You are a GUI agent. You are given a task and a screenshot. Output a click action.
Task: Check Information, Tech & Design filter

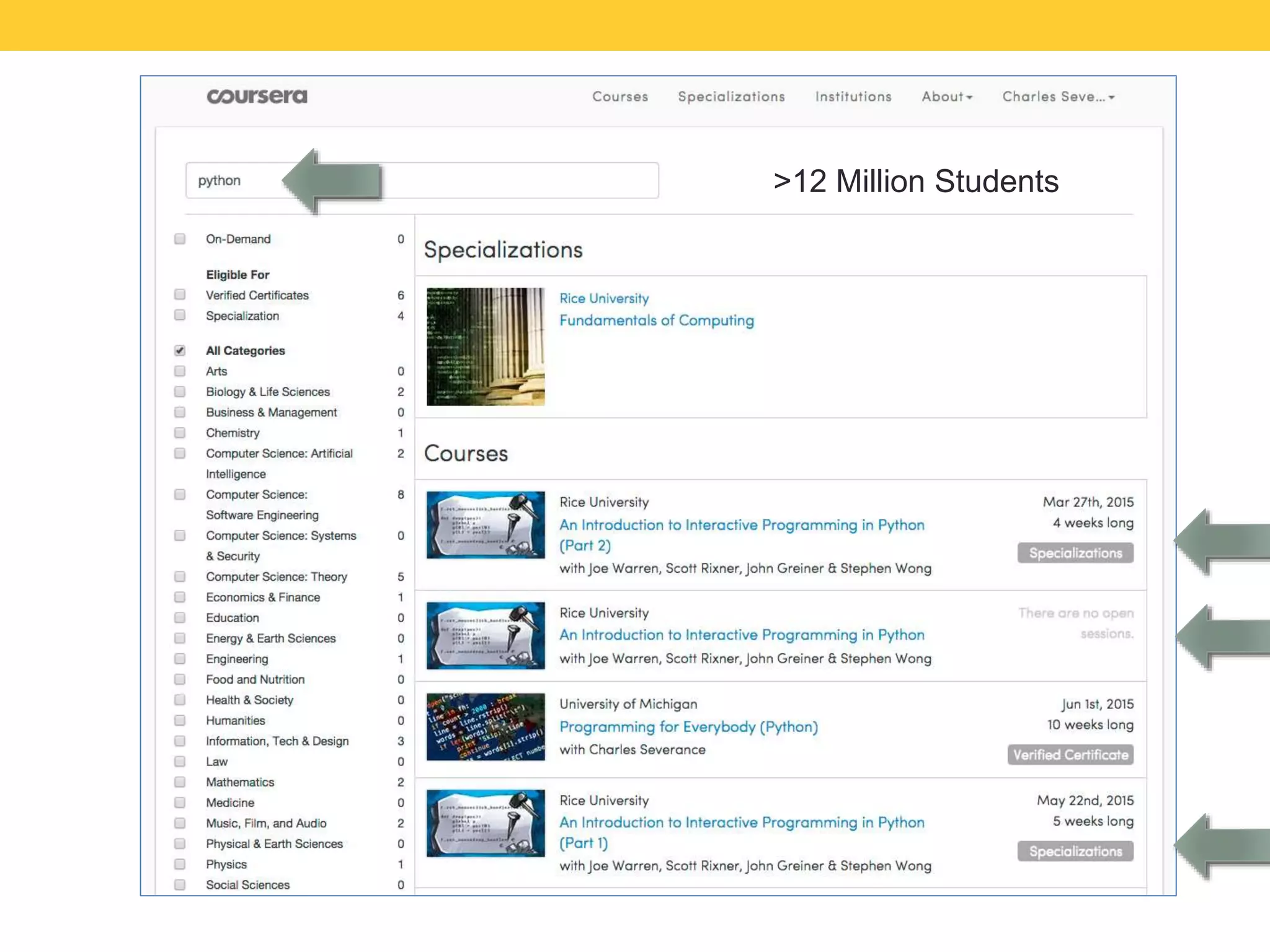(180, 741)
